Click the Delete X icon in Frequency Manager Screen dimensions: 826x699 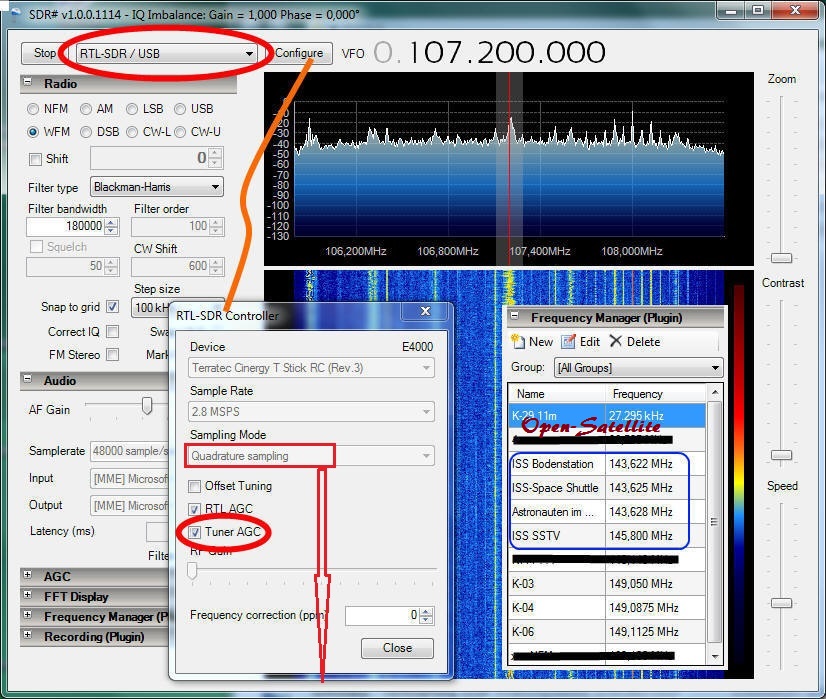coord(615,341)
